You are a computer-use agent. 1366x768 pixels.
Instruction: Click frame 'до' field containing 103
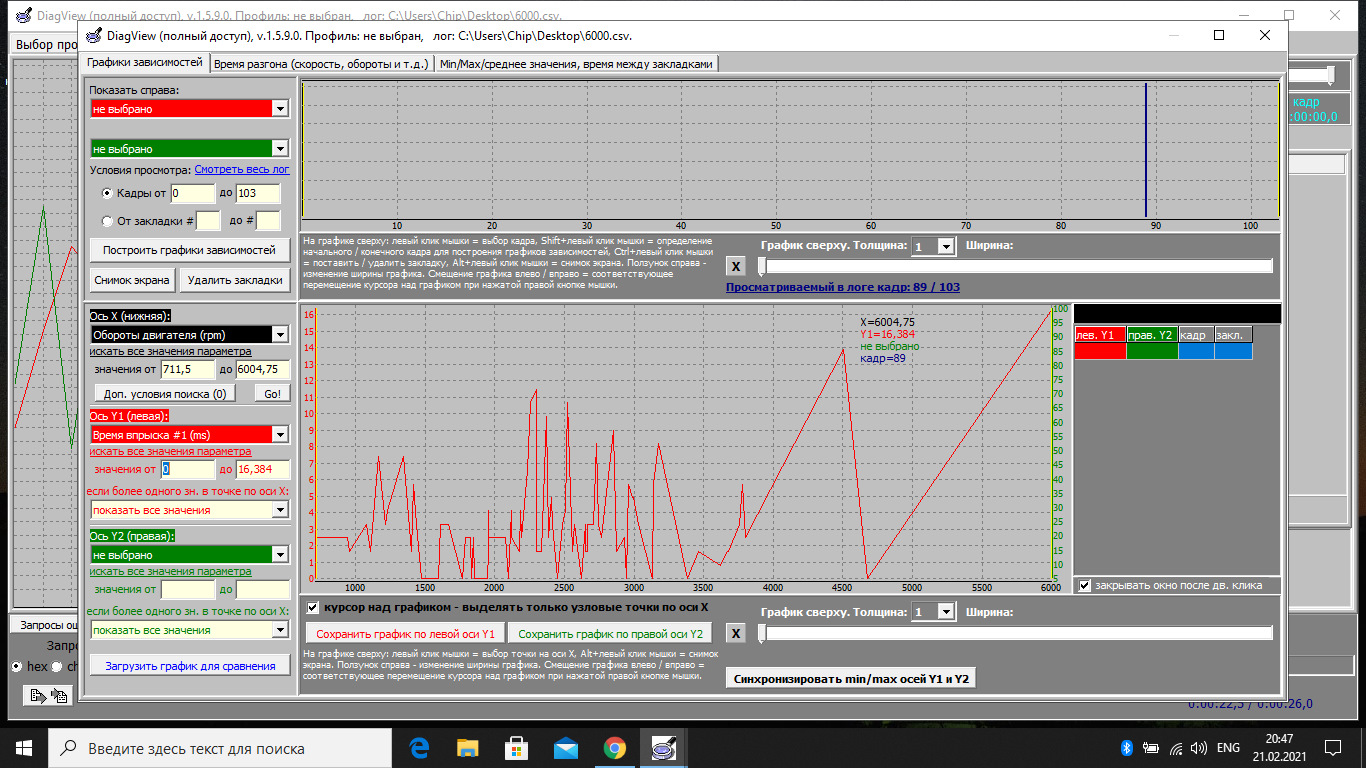256,193
